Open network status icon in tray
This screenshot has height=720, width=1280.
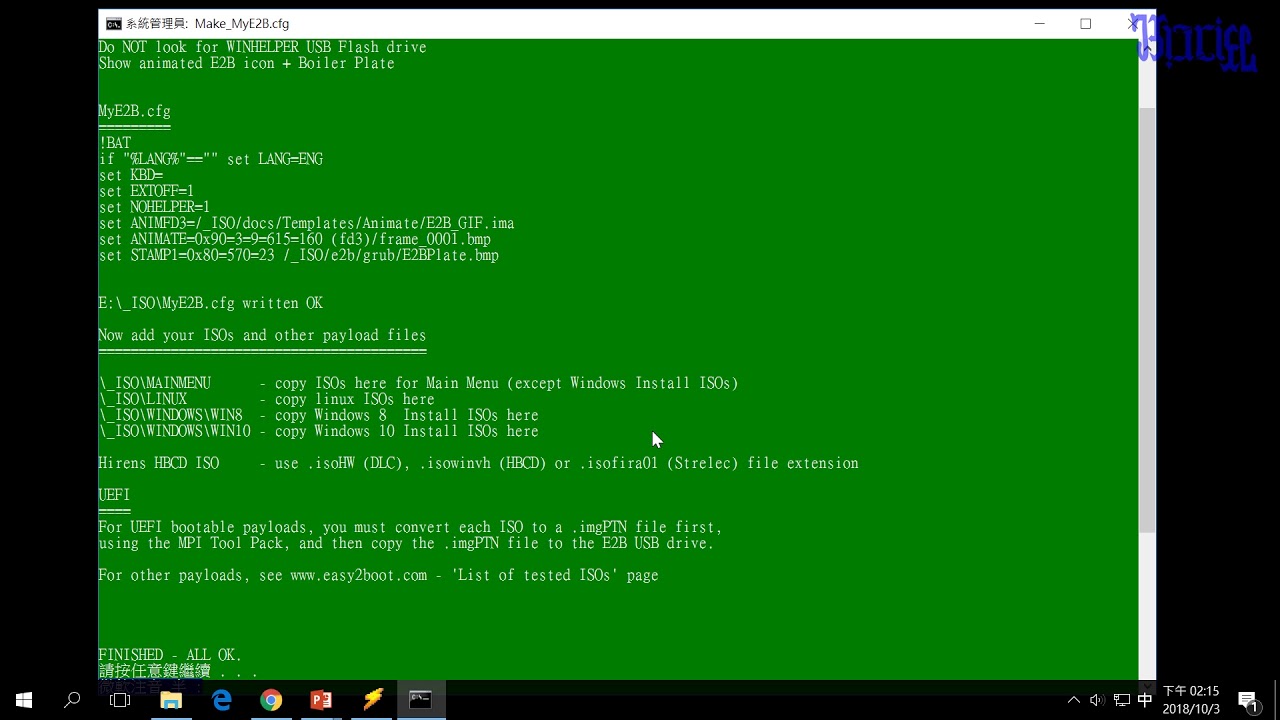(1121, 700)
